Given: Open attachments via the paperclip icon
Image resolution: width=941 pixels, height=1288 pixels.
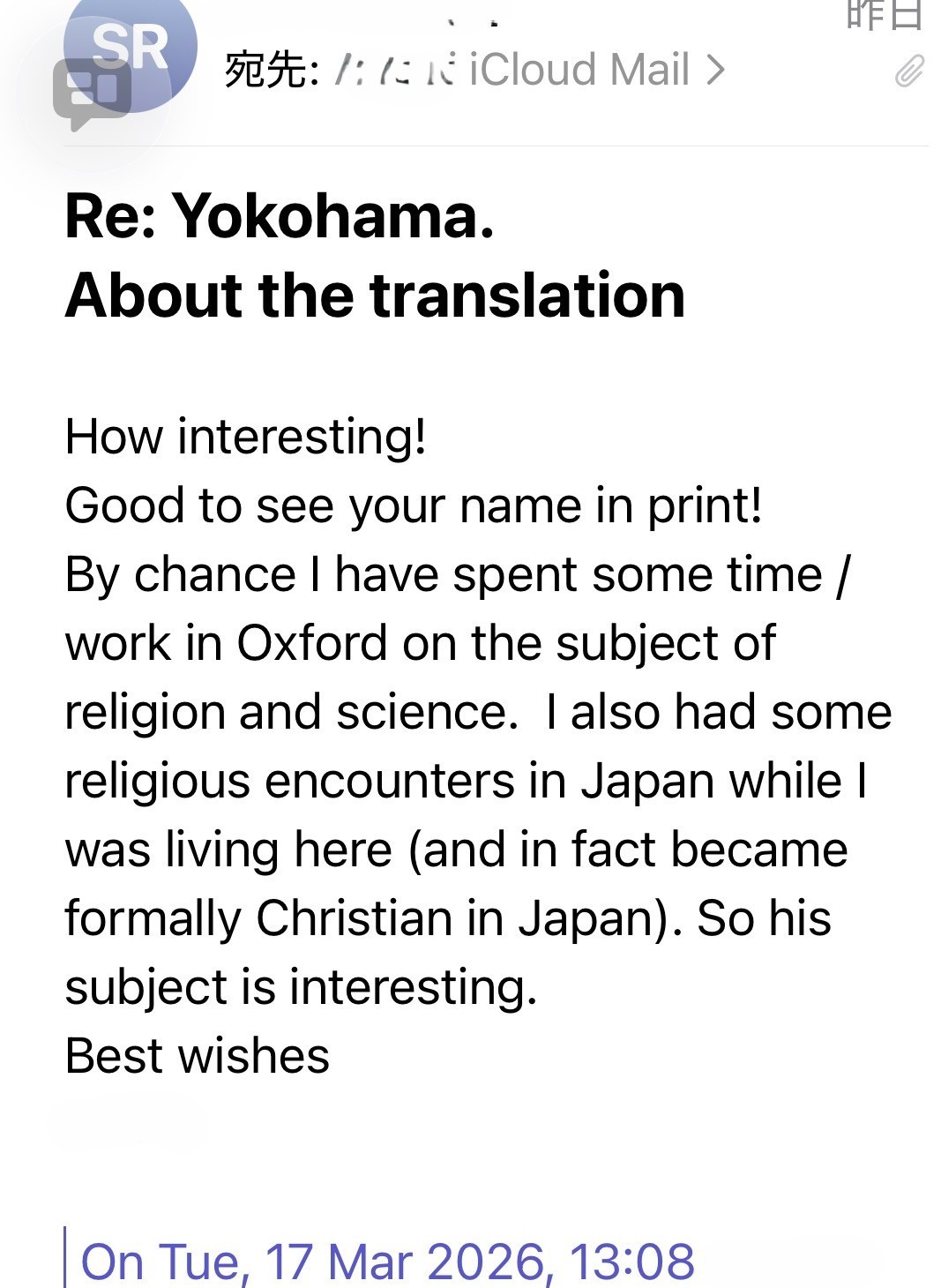Looking at the screenshot, I should pos(909,71).
